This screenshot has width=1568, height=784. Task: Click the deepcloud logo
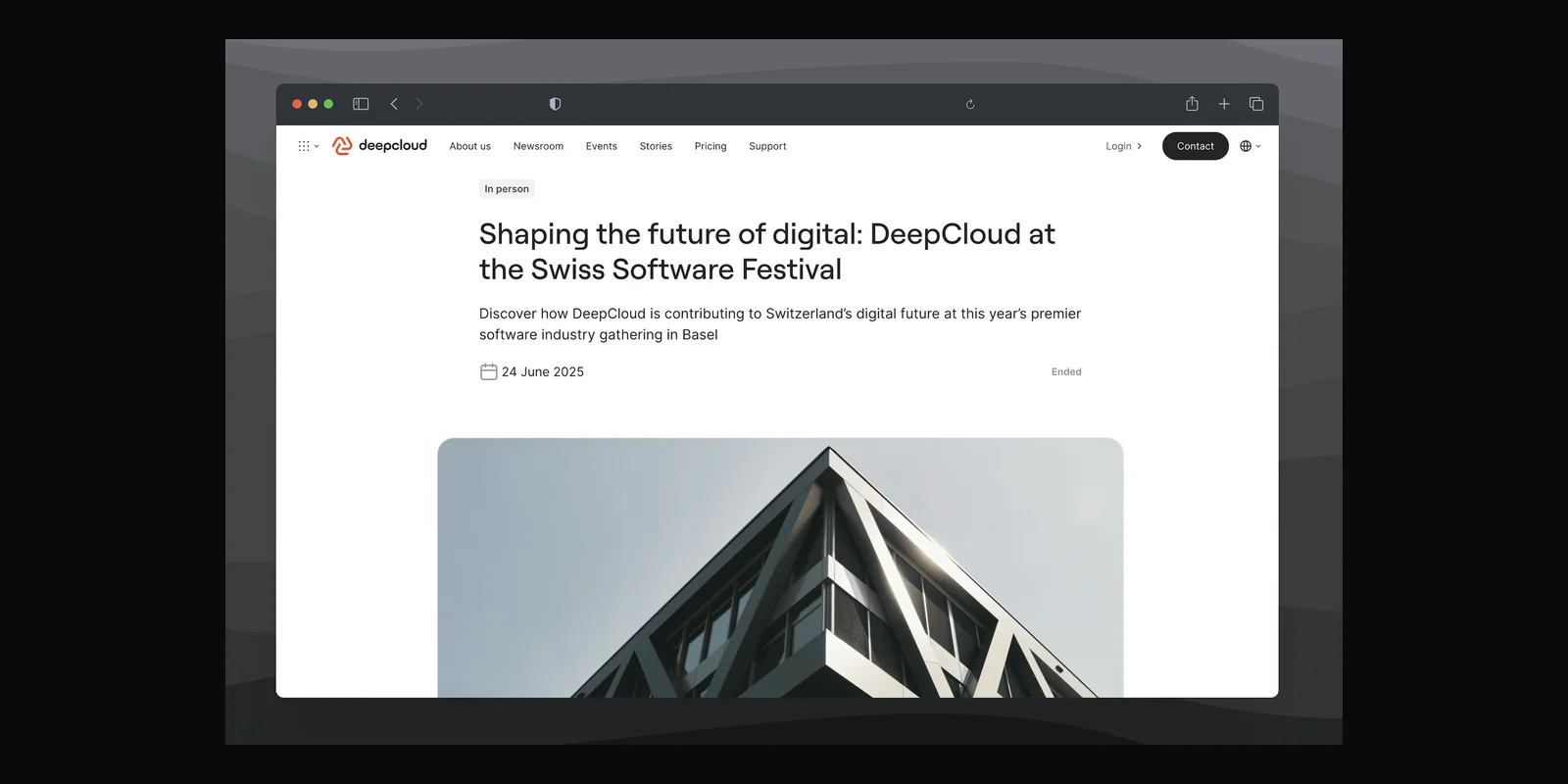coord(380,145)
